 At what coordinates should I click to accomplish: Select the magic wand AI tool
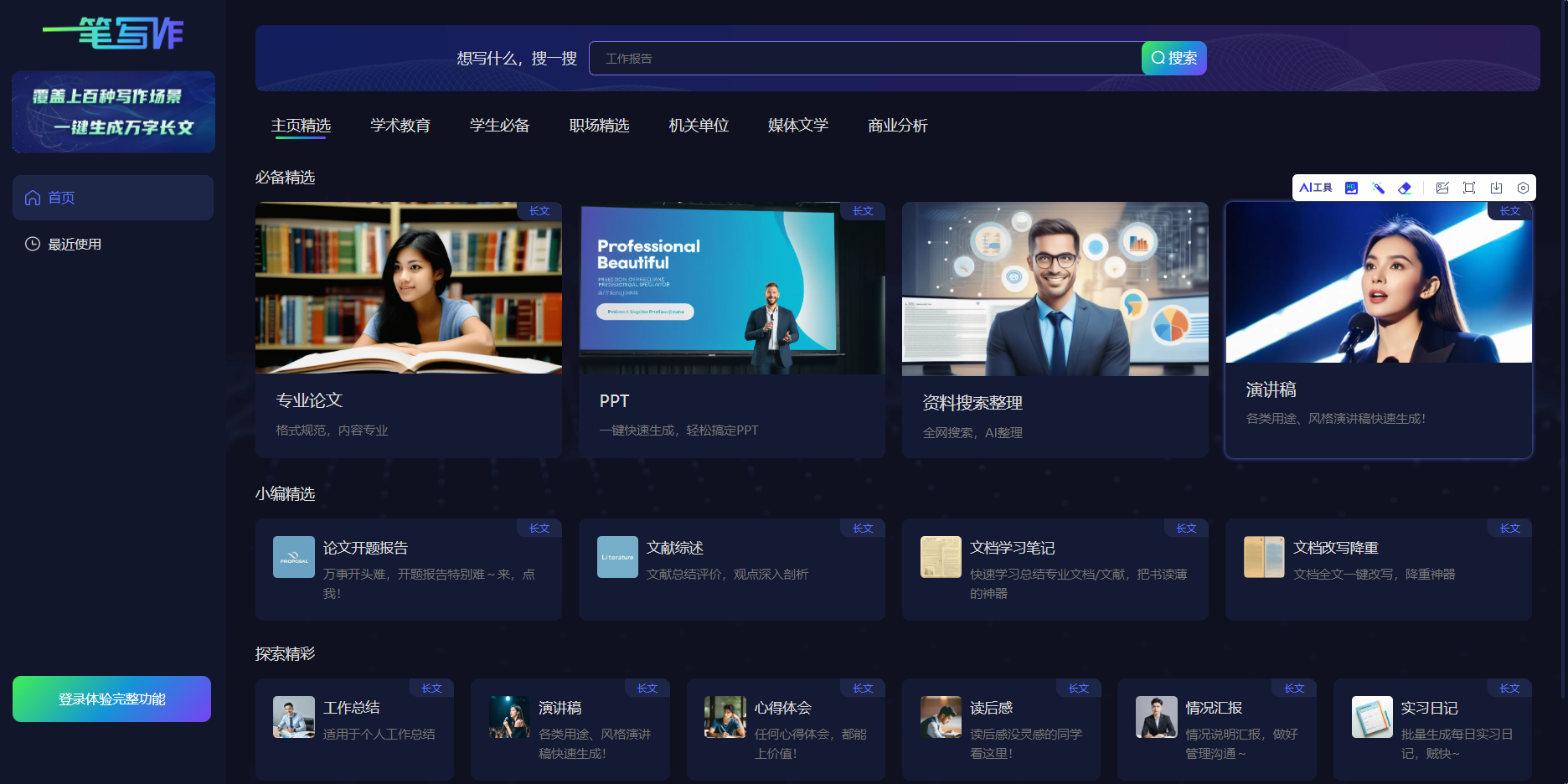click(x=1378, y=188)
